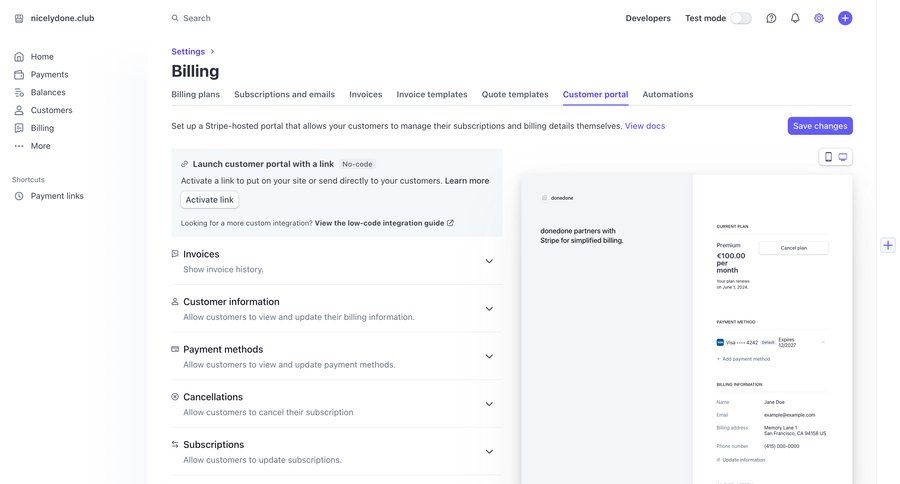Screen dimensions: 900x484
Task: Click Activate link button
Action: click(210, 200)
